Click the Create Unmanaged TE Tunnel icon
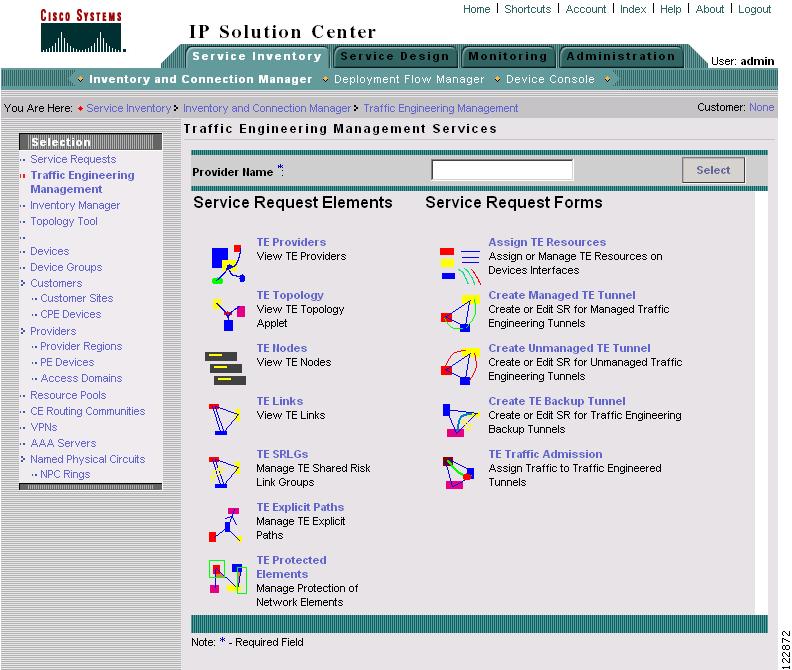Image resolution: width=792 pixels, height=670 pixels. pos(460,366)
